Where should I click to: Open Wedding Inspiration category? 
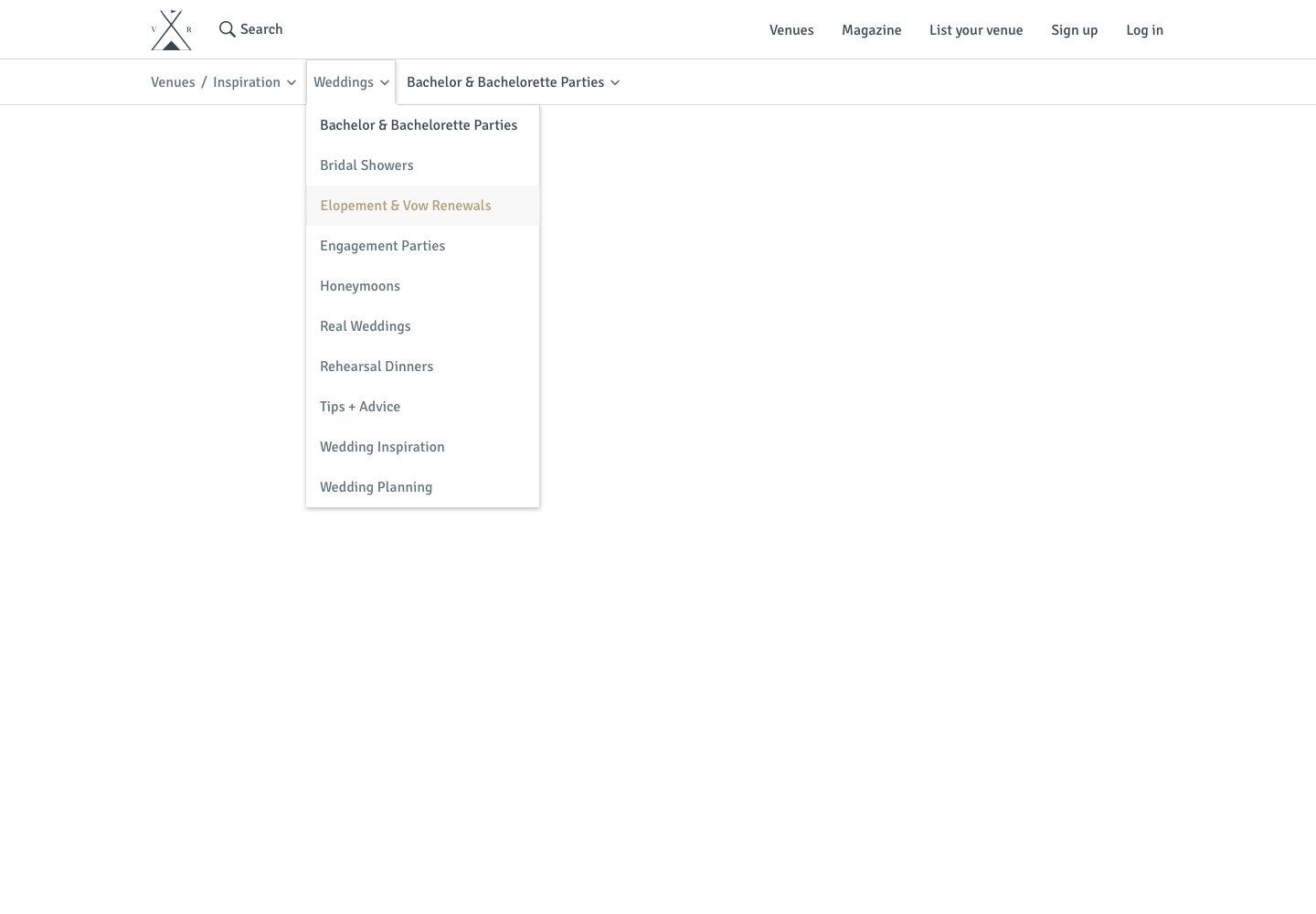coord(422,447)
